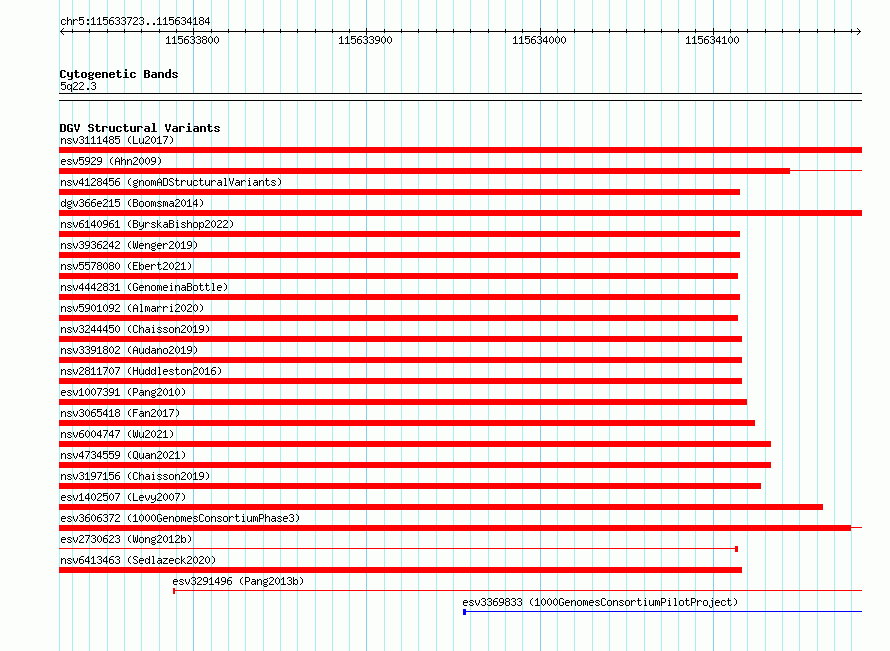Click nsv4734559 (Quan2021) label
890x651 pixels.
(123, 455)
